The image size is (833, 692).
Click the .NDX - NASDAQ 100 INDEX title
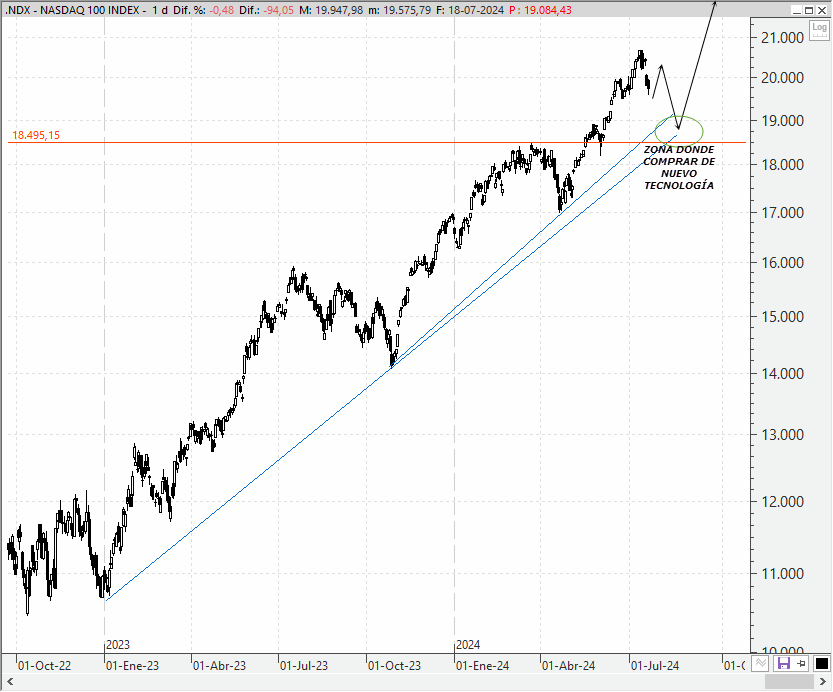pyautogui.click(x=72, y=10)
